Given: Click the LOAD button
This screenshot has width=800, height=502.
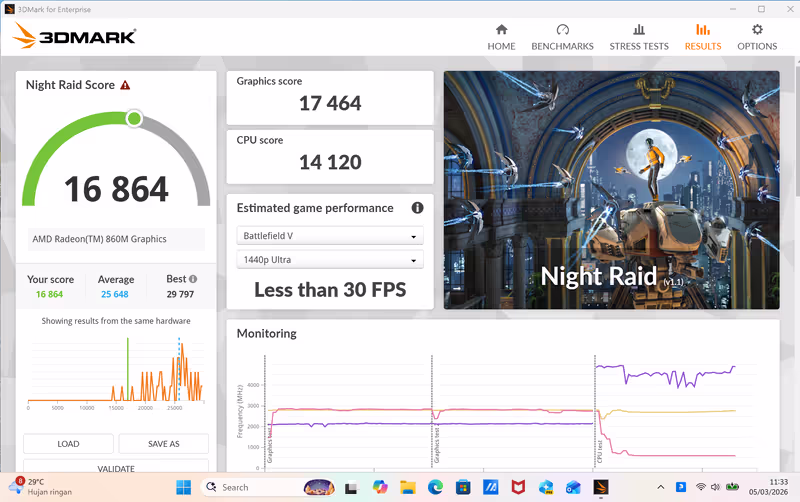Looking at the screenshot, I should (x=68, y=444).
